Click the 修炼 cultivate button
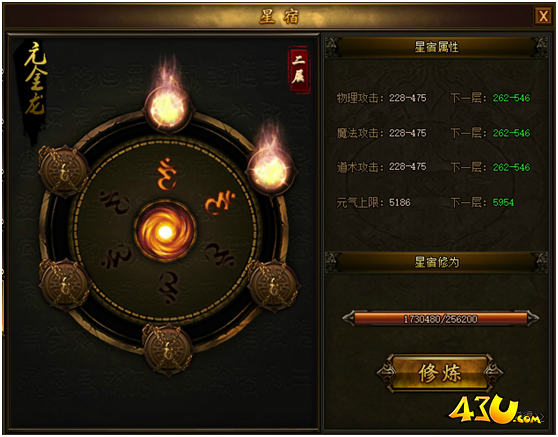This screenshot has height=437, width=558. (x=440, y=373)
